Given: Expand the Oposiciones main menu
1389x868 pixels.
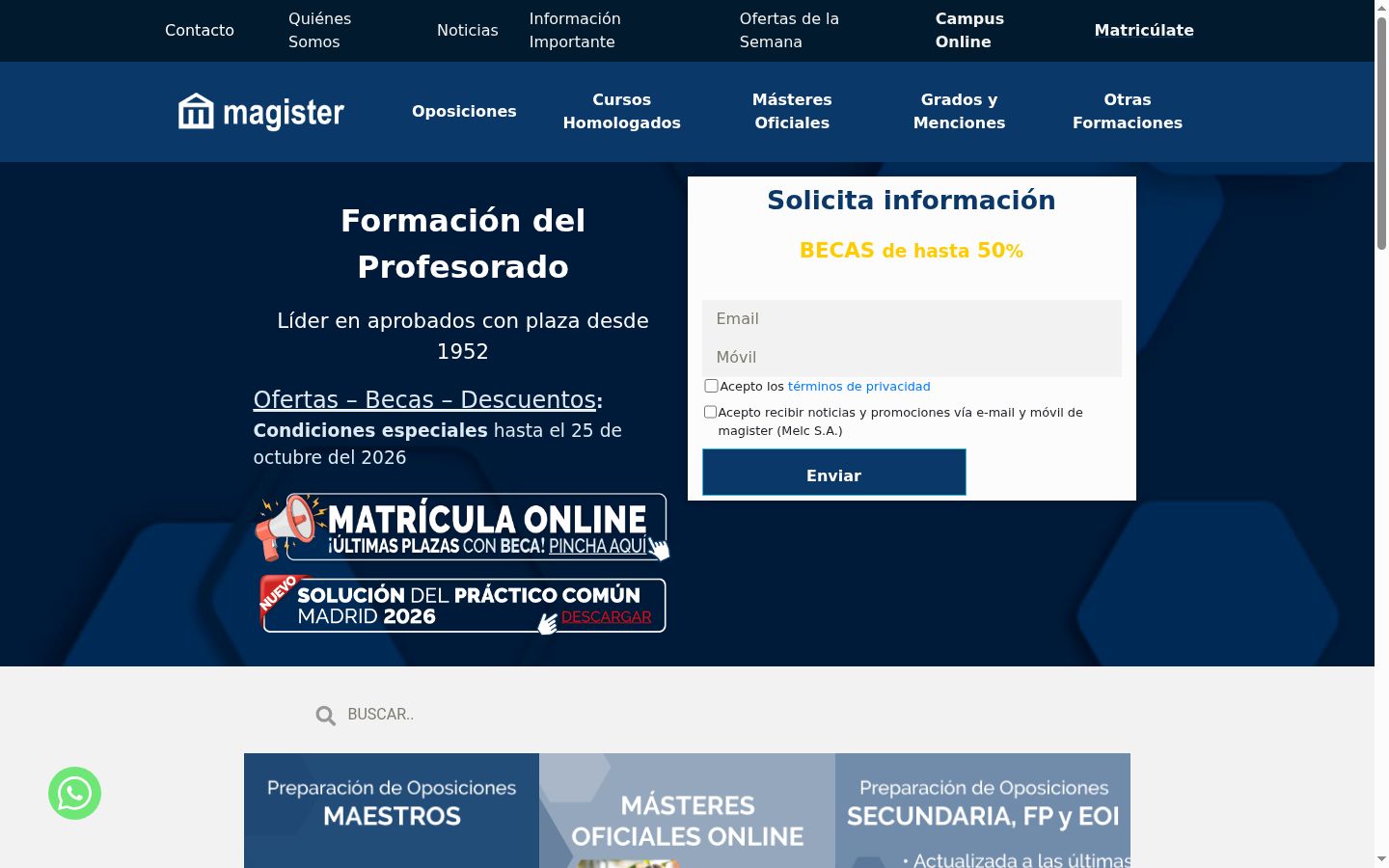Looking at the screenshot, I should point(464,112).
